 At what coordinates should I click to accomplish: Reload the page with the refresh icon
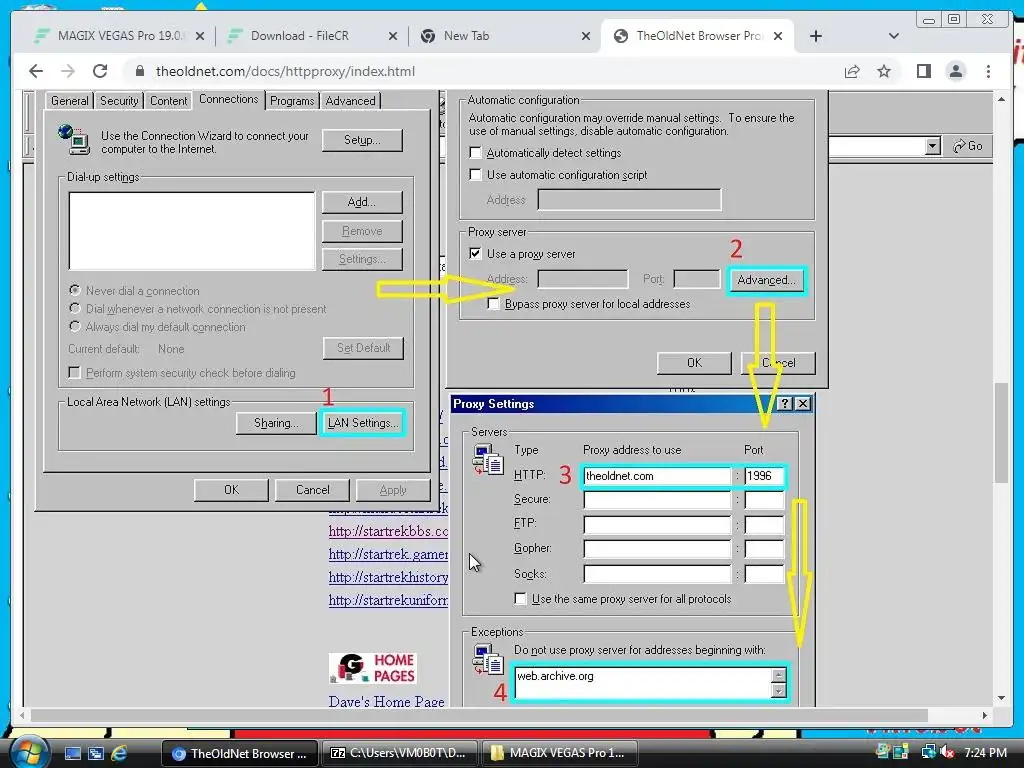tap(100, 71)
